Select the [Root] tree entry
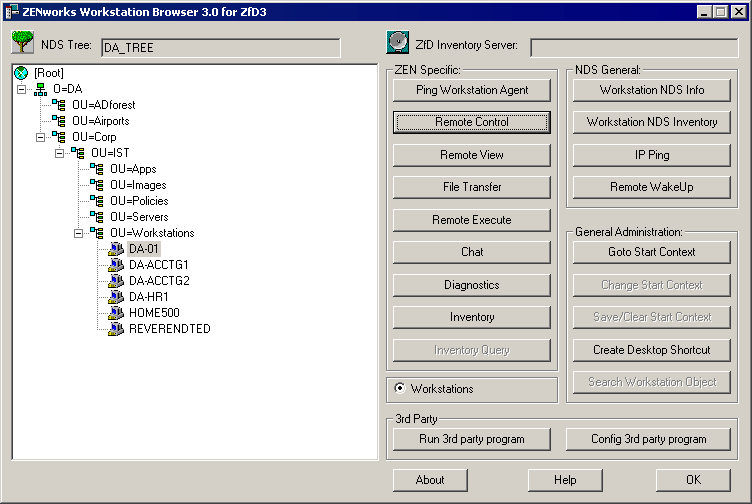The height and width of the screenshot is (504, 752). 48,73
